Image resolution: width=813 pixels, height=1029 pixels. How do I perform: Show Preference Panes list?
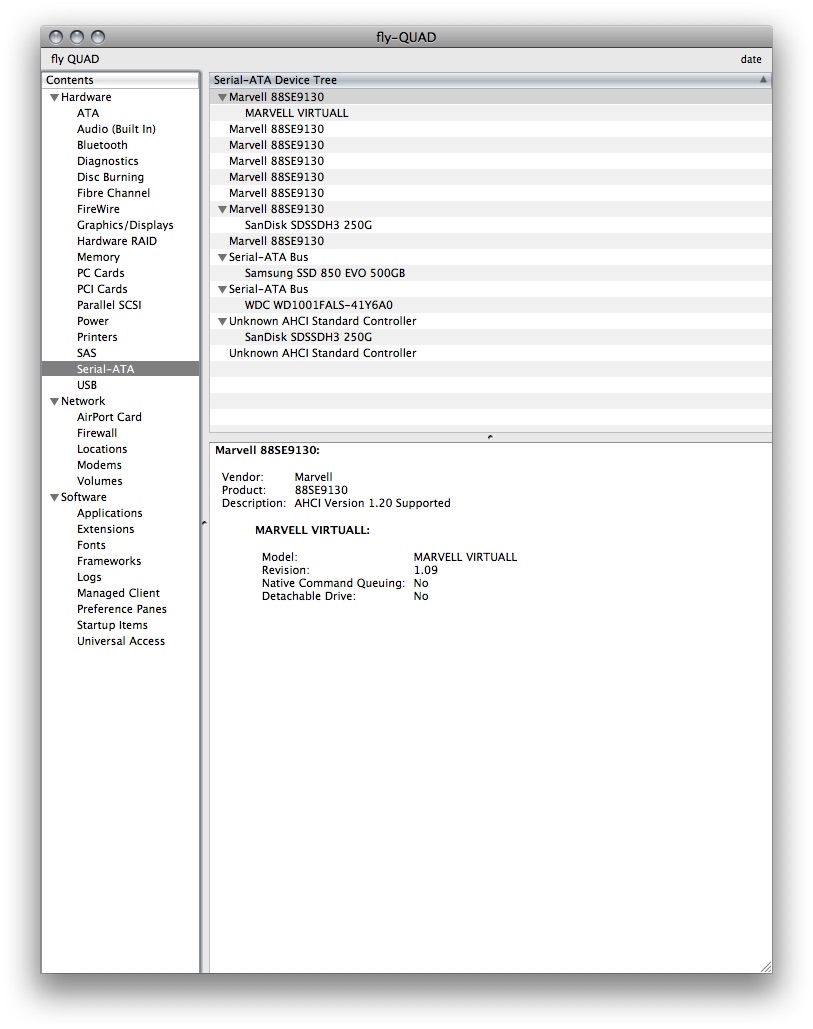(121, 610)
